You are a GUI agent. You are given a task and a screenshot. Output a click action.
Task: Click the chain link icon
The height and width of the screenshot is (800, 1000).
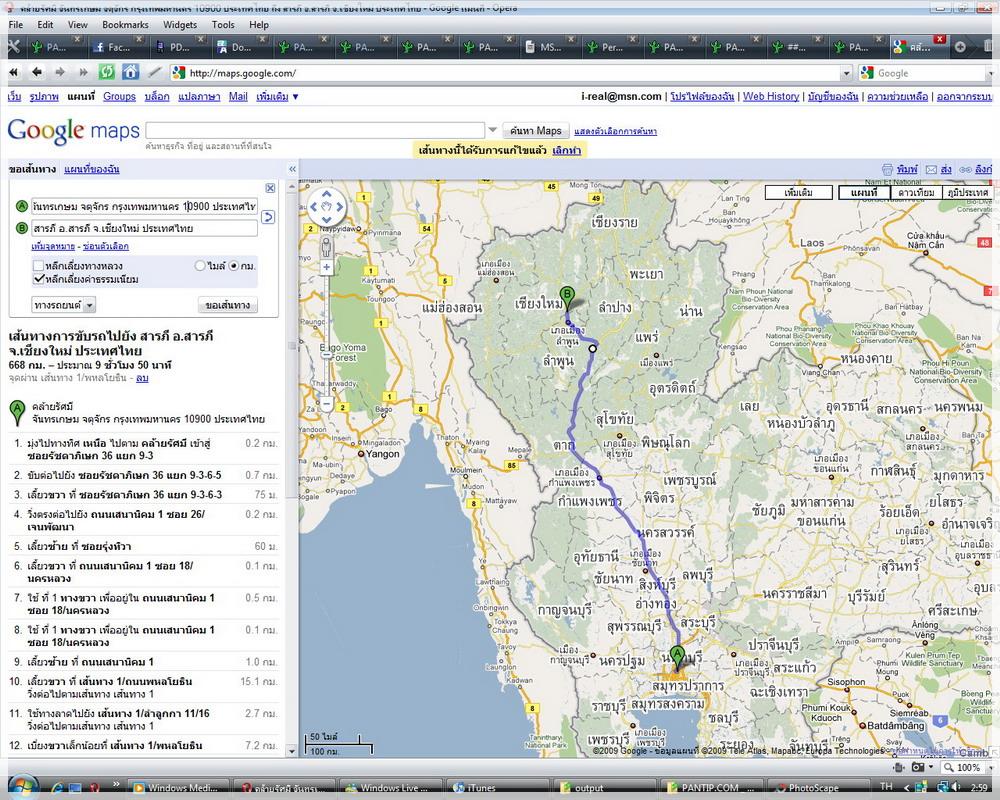965,170
